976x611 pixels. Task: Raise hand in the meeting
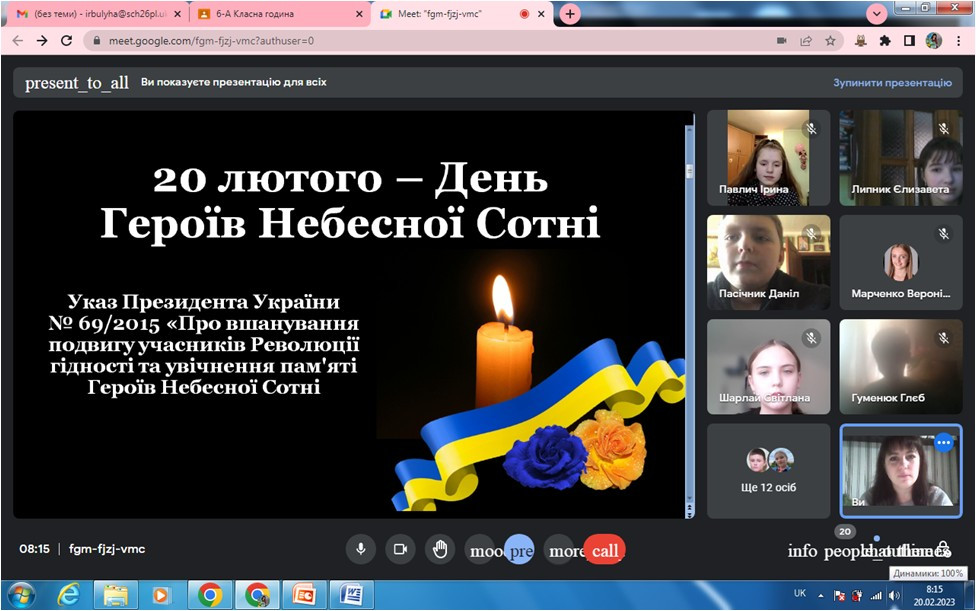(x=439, y=549)
